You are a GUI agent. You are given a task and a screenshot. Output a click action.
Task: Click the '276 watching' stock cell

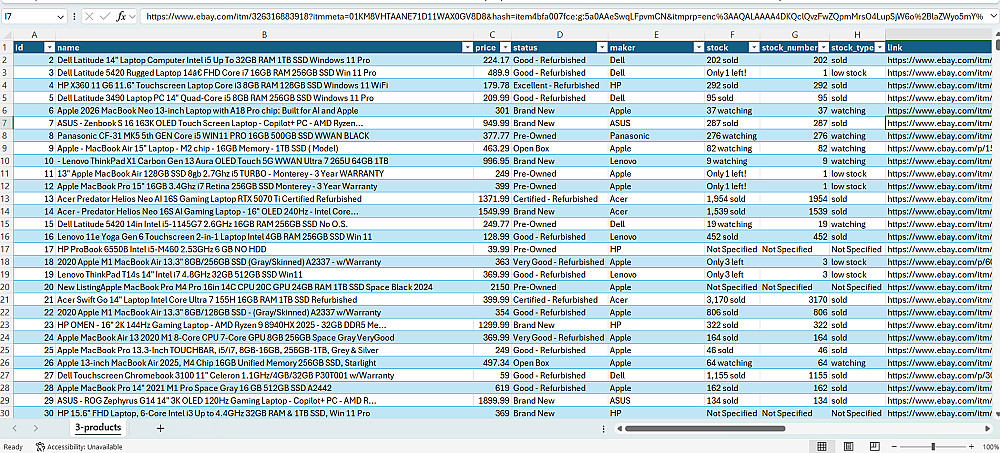coord(732,136)
